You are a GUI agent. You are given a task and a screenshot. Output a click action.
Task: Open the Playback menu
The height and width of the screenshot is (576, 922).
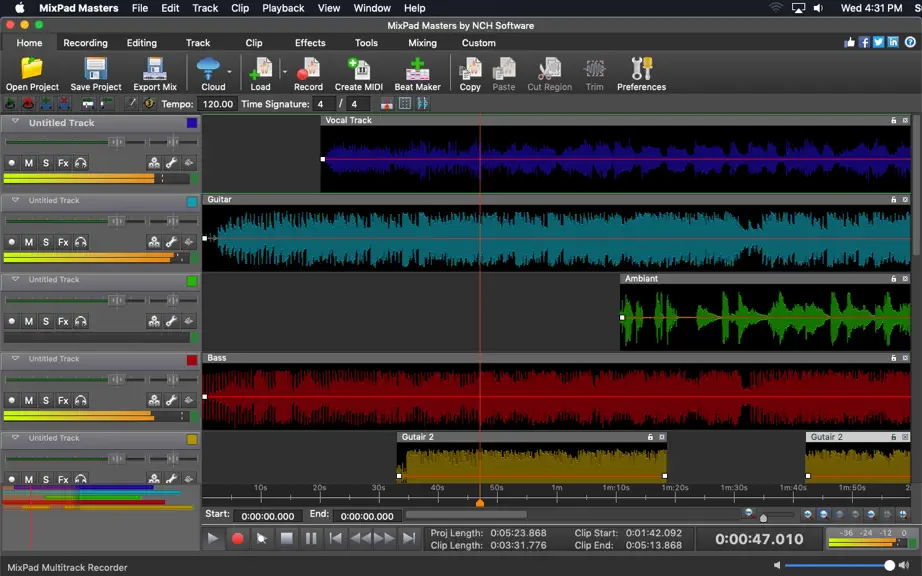pyautogui.click(x=283, y=8)
